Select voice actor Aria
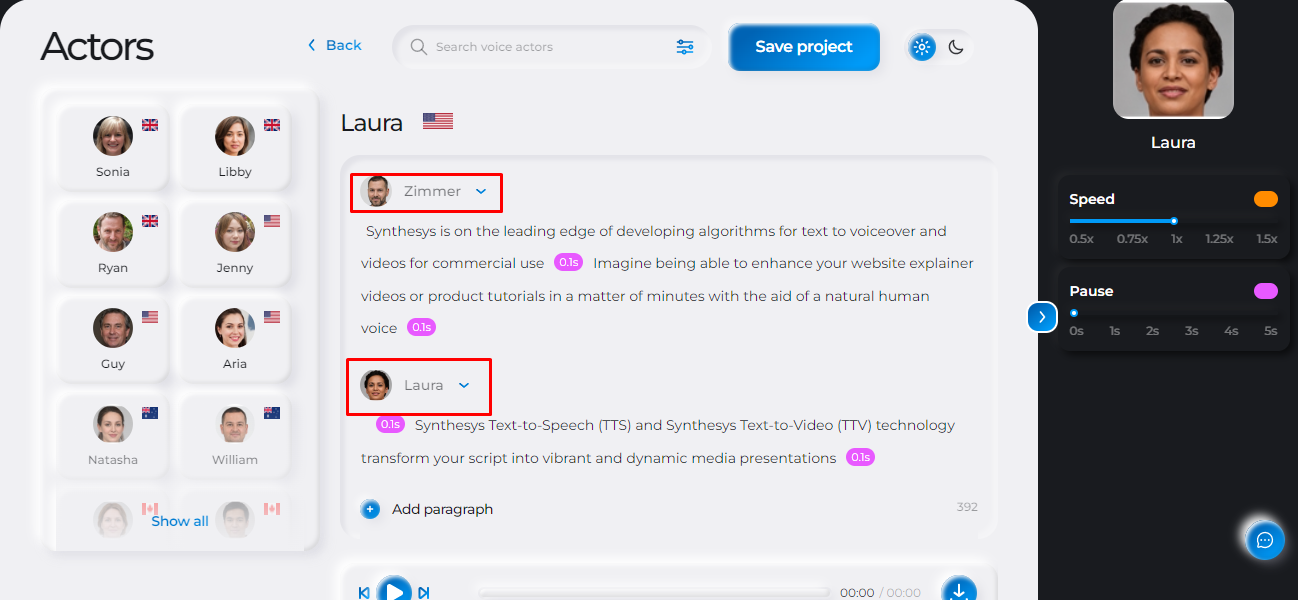Viewport: 1298px width, 600px height. [x=235, y=338]
